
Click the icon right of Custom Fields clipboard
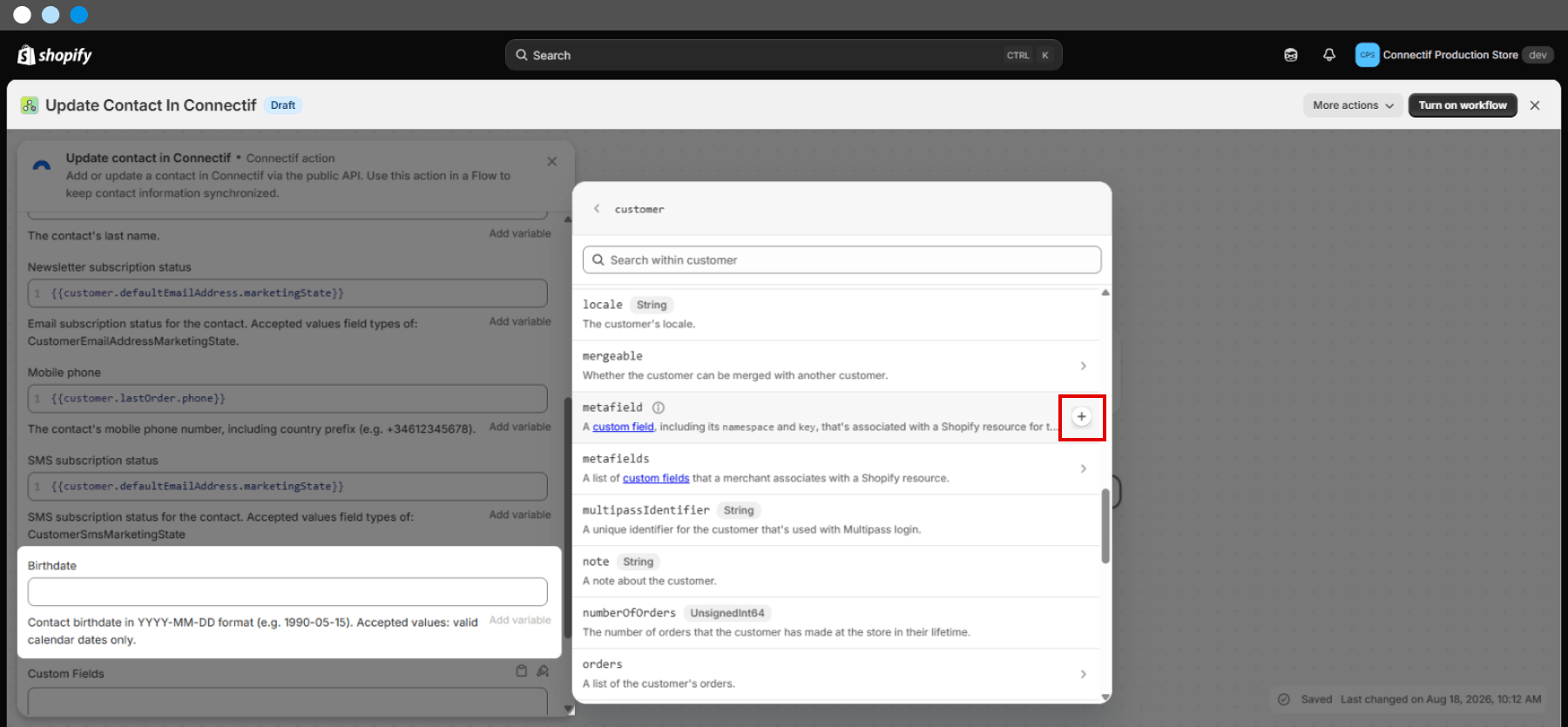[543, 671]
